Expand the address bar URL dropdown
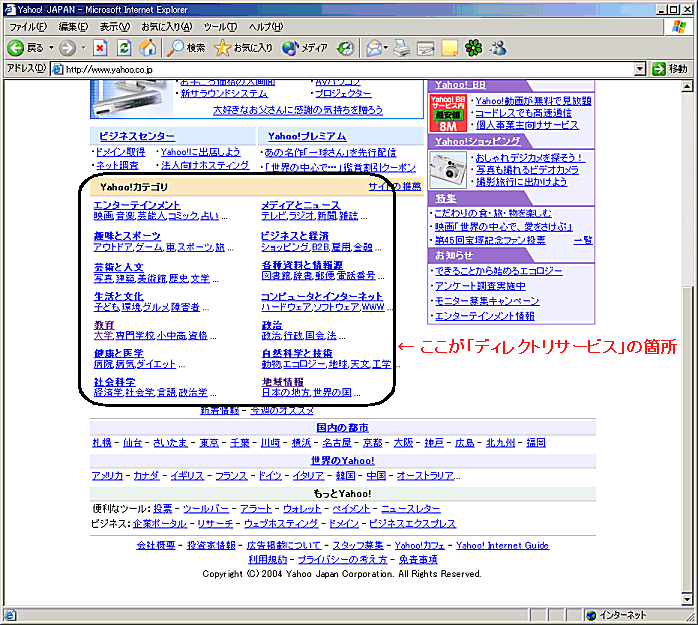Viewport: 698px width, 625px height. click(640, 69)
